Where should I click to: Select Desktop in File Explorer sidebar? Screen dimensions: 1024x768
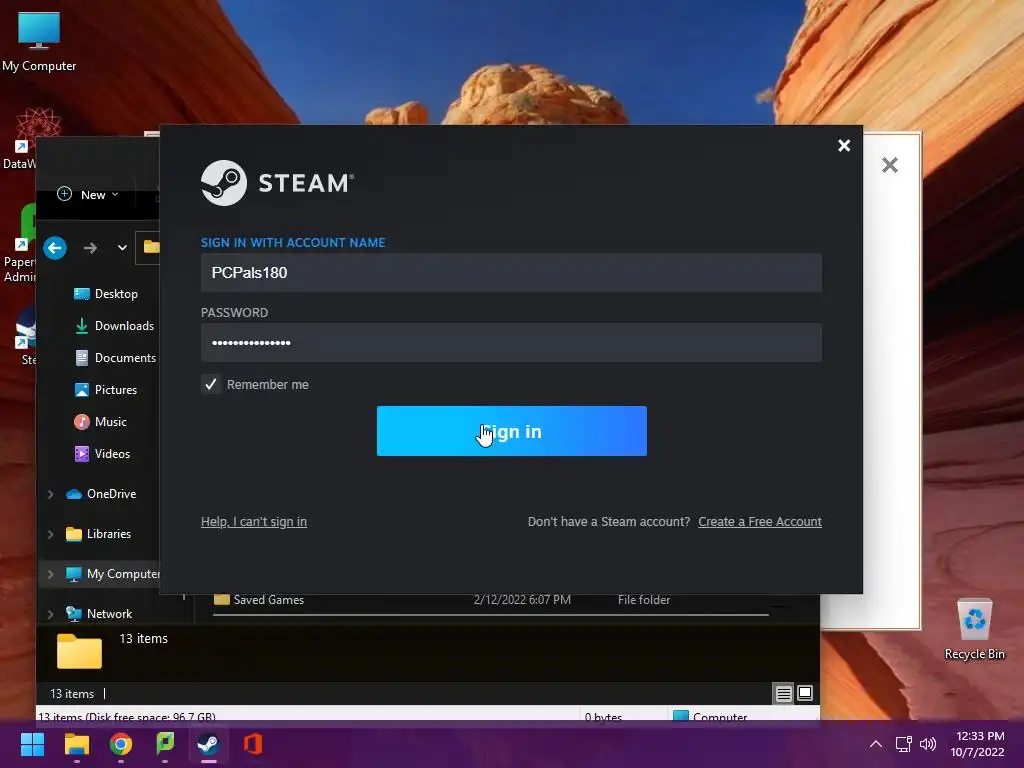(x=116, y=294)
